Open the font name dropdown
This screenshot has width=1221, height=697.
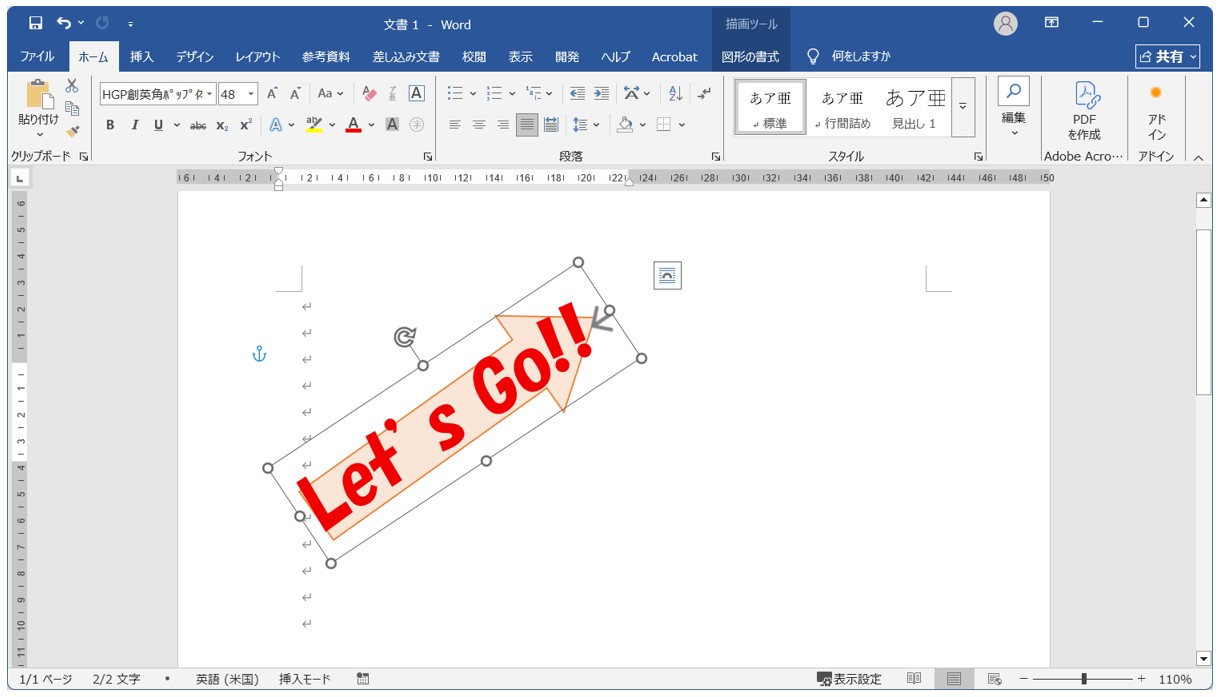tap(210, 94)
